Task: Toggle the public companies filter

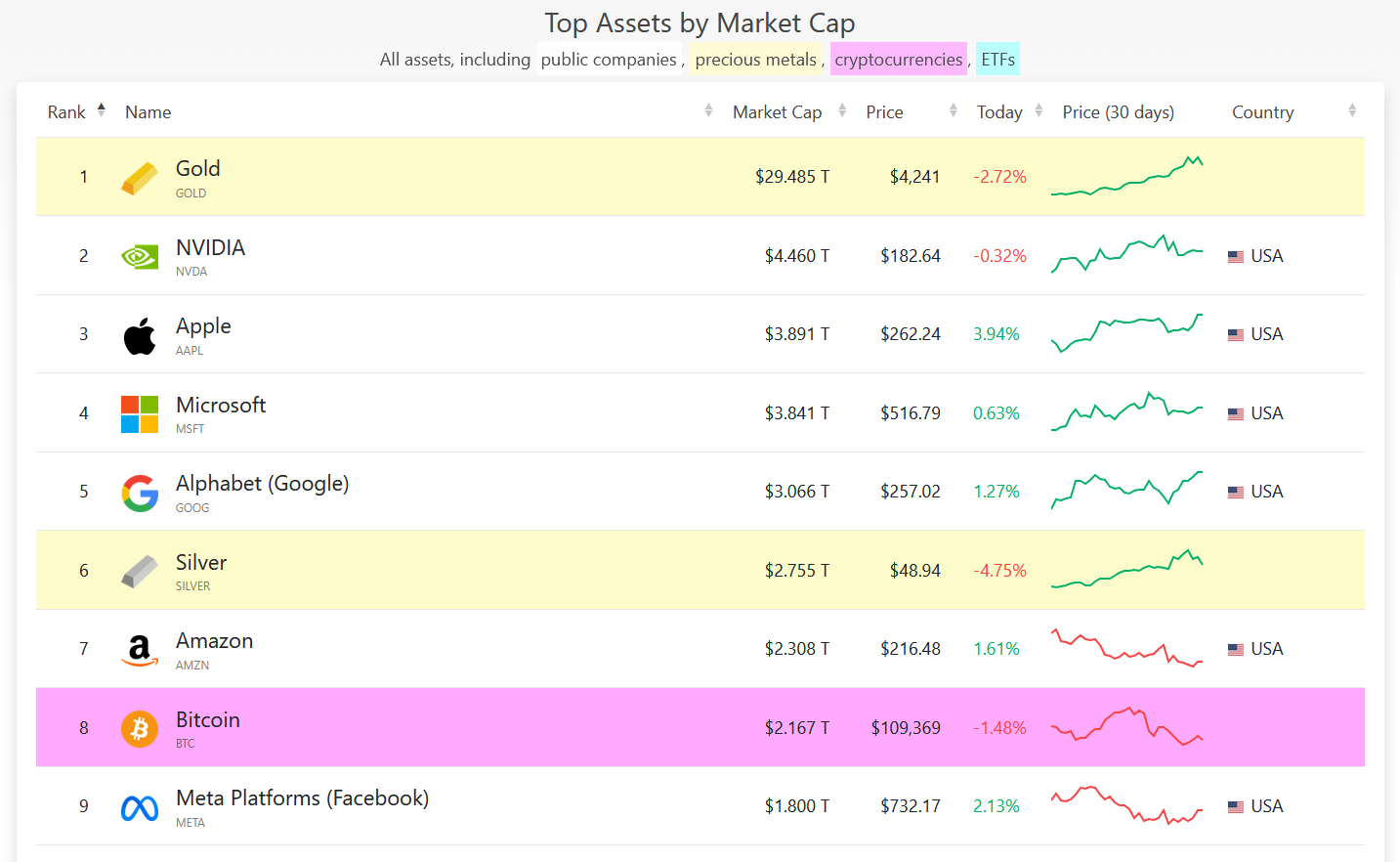Action: tap(609, 60)
